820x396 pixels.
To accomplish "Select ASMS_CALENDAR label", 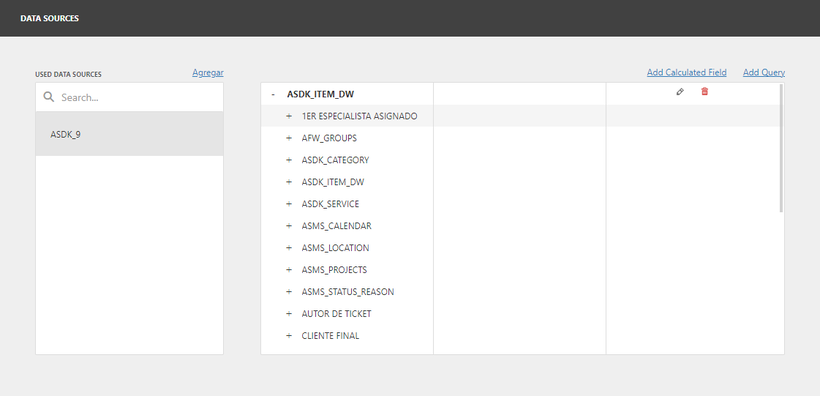I will (x=337, y=226).
